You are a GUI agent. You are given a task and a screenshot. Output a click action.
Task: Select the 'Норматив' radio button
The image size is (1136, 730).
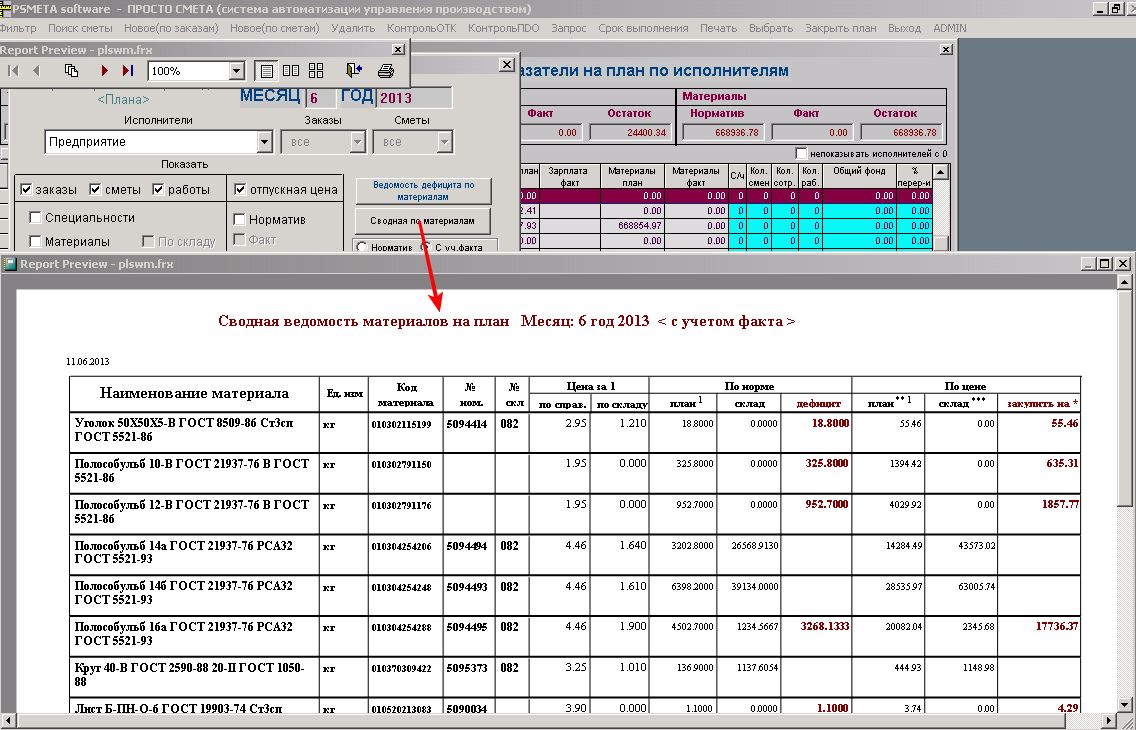361,247
